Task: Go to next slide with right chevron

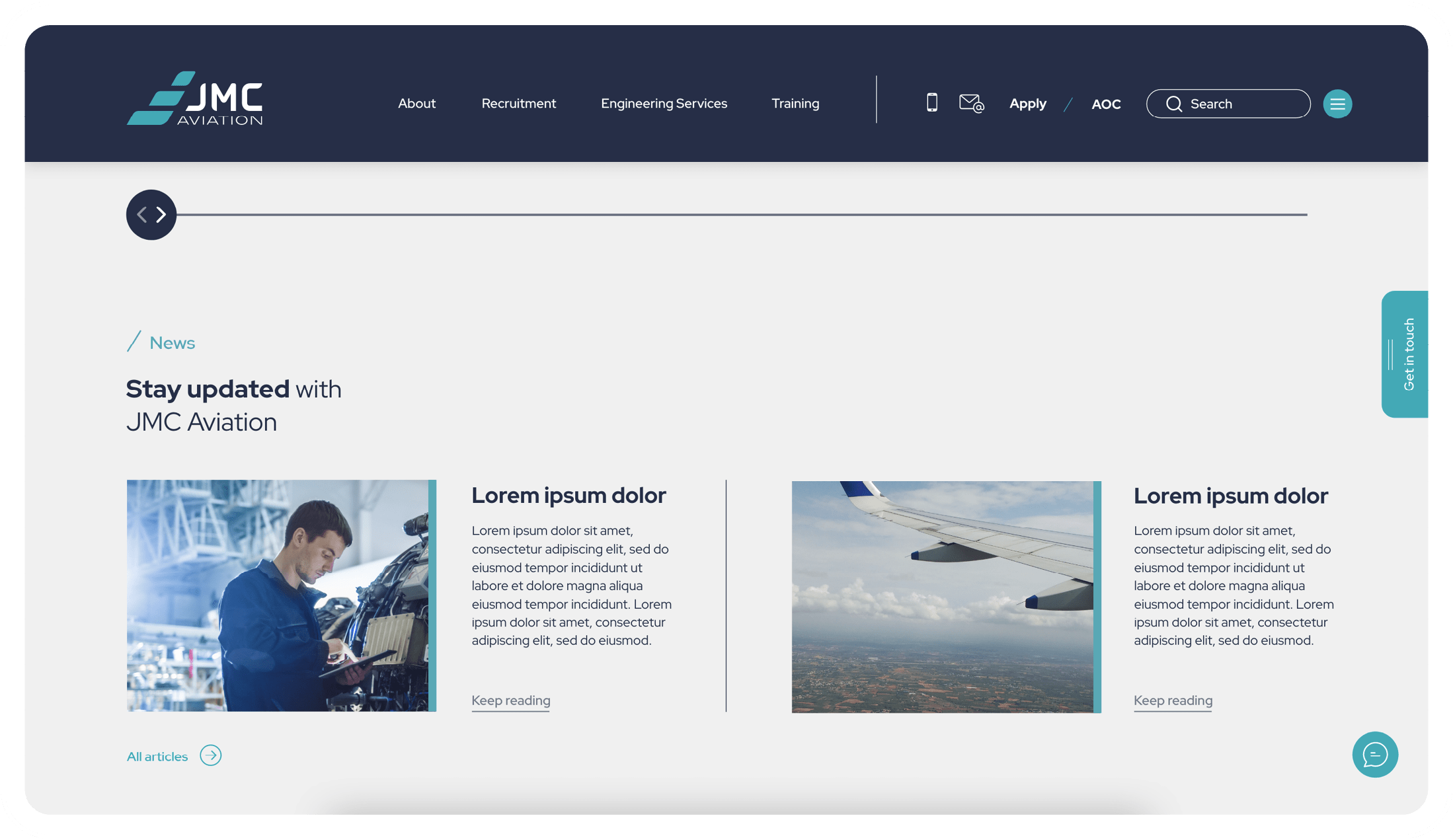Action: point(161,215)
